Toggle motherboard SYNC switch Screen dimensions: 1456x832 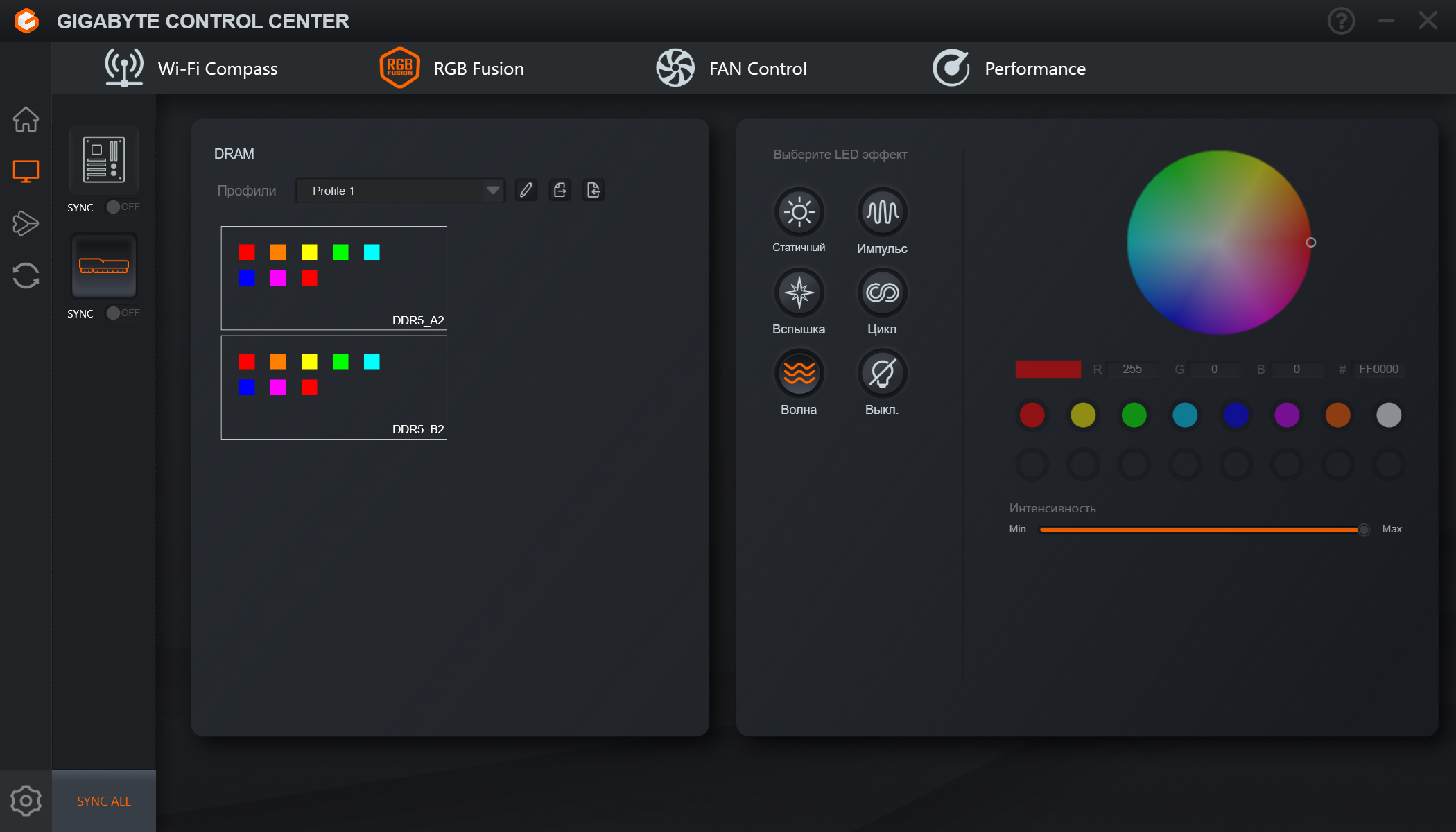(x=123, y=207)
